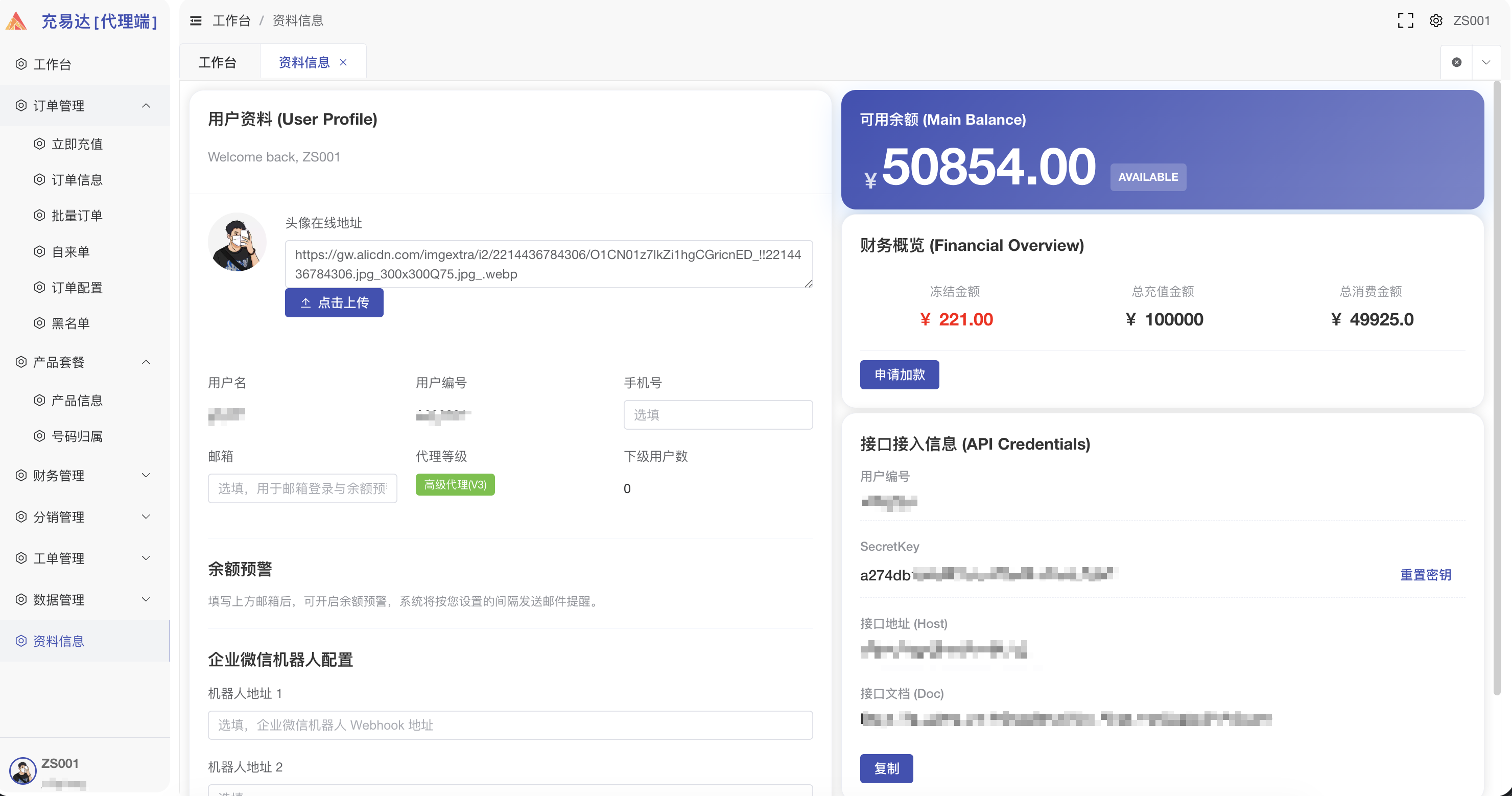Collapse the 产品套餐 menu group
The image size is (1512, 796).
tap(85, 362)
